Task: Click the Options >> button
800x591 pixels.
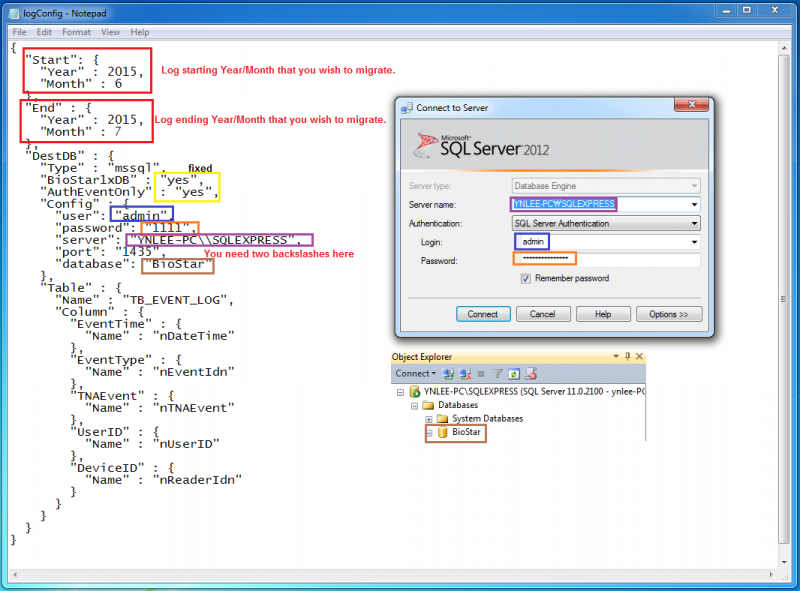Action: click(668, 314)
